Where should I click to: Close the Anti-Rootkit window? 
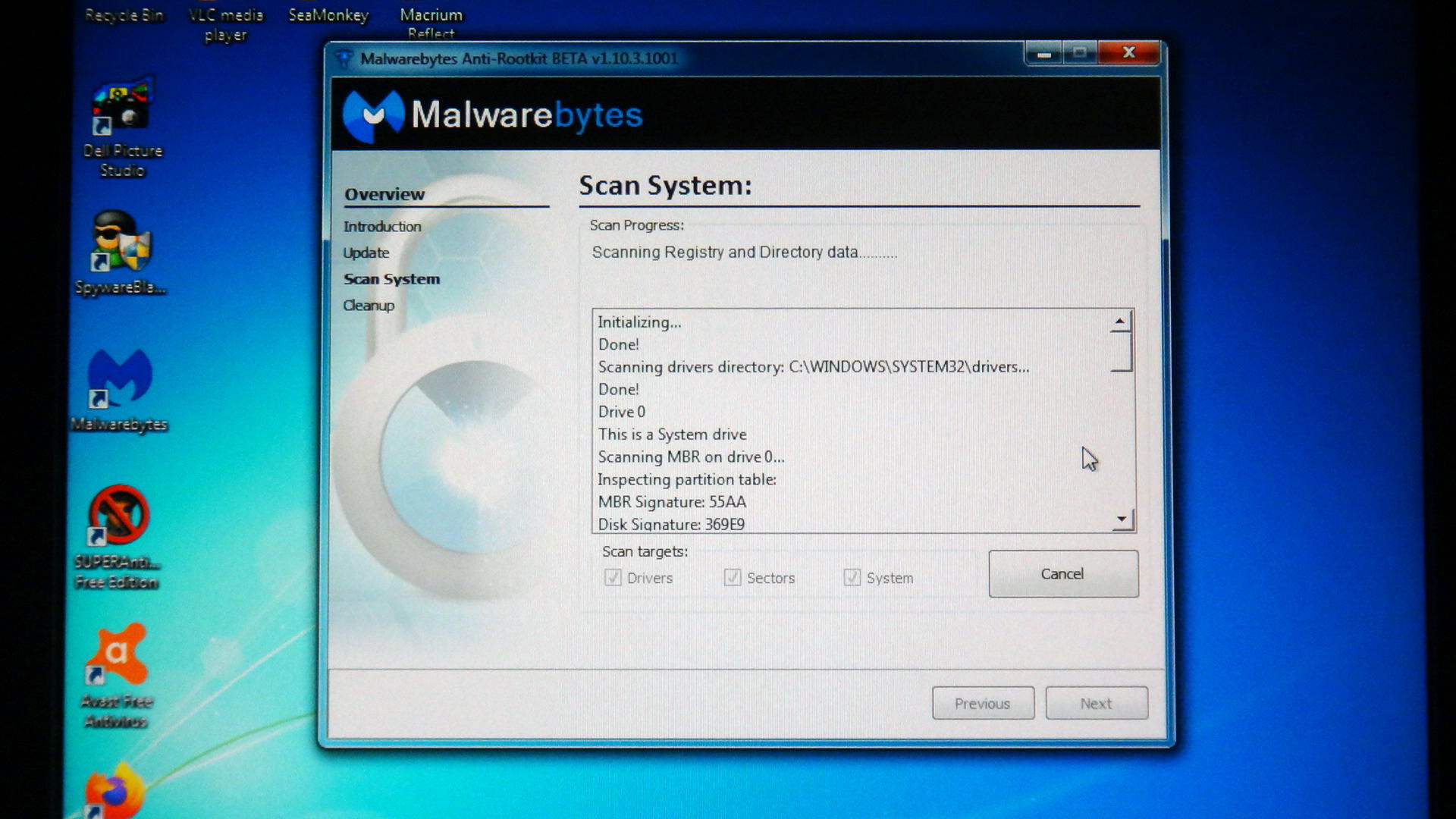click(1129, 52)
